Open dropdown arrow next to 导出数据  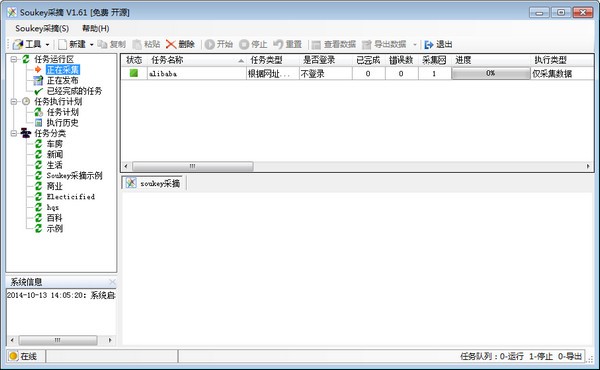click(x=414, y=45)
